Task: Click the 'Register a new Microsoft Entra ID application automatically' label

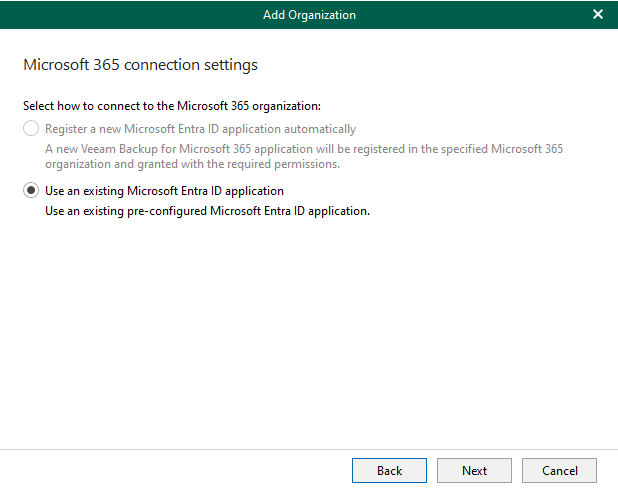Action: [x=200, y=129]
